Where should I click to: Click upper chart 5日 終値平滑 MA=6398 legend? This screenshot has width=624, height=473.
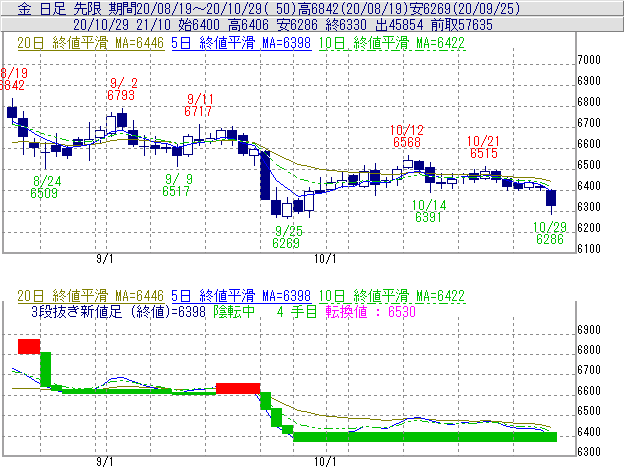tap(241, 43)
